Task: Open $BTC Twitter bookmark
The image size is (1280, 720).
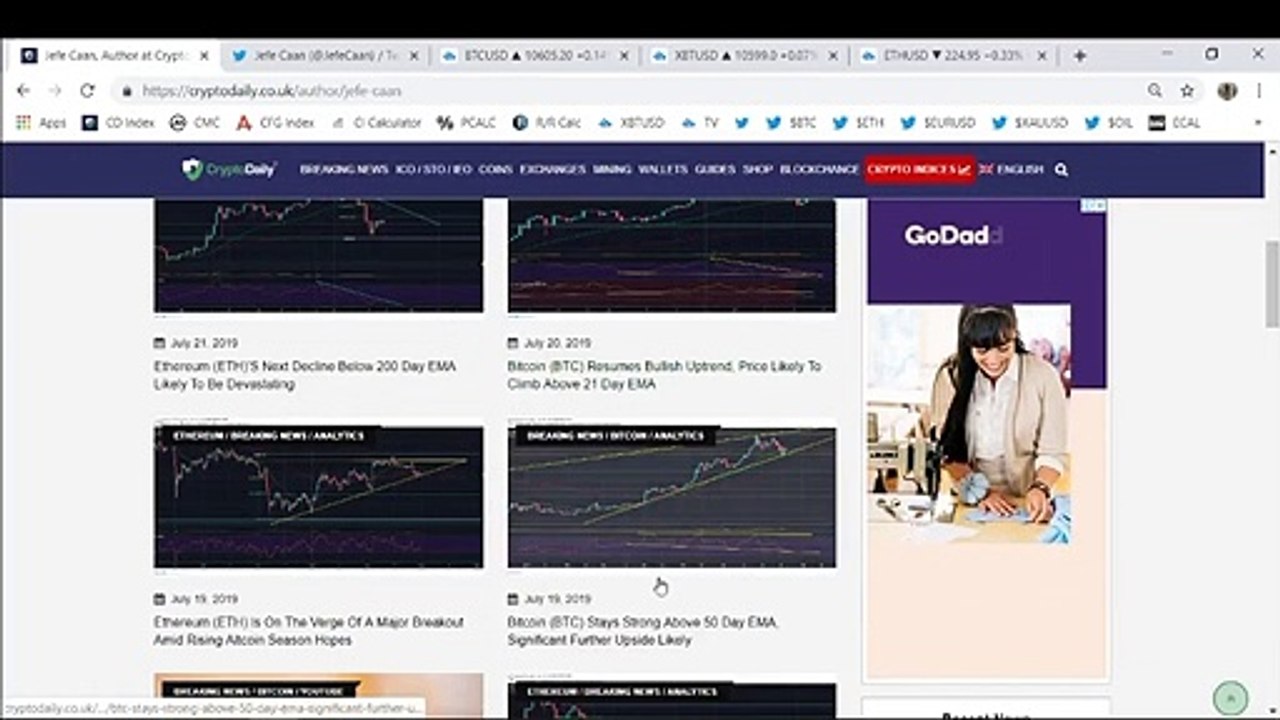Action: tap(790, 123)
